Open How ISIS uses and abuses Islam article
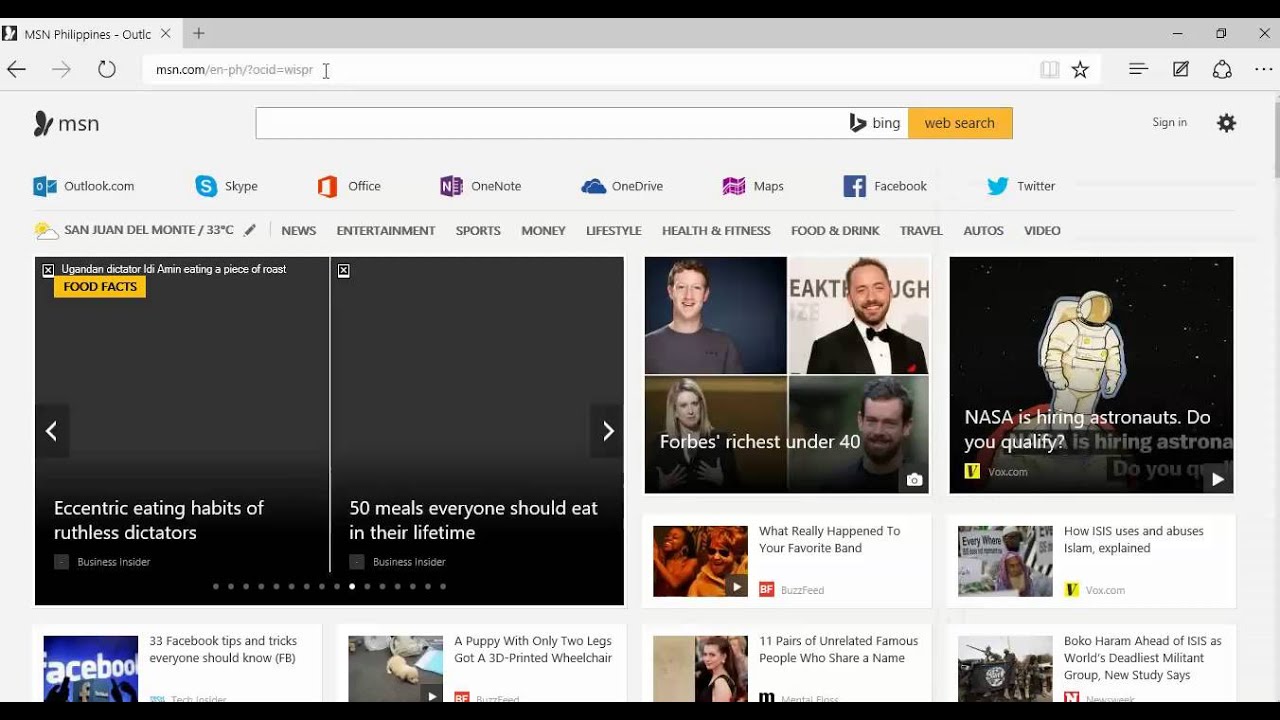This screenshot has width=1280, height=720. click(1133, 540)
